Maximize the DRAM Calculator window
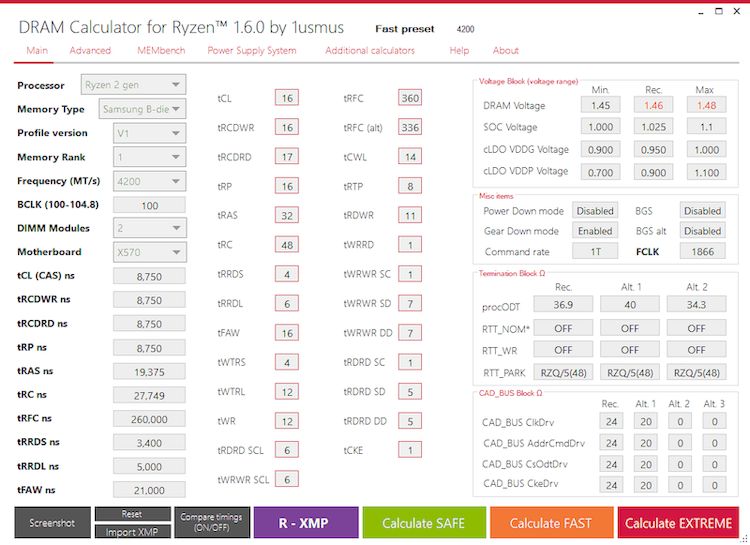The image size is (750, 545). click(x=718, y=11)
